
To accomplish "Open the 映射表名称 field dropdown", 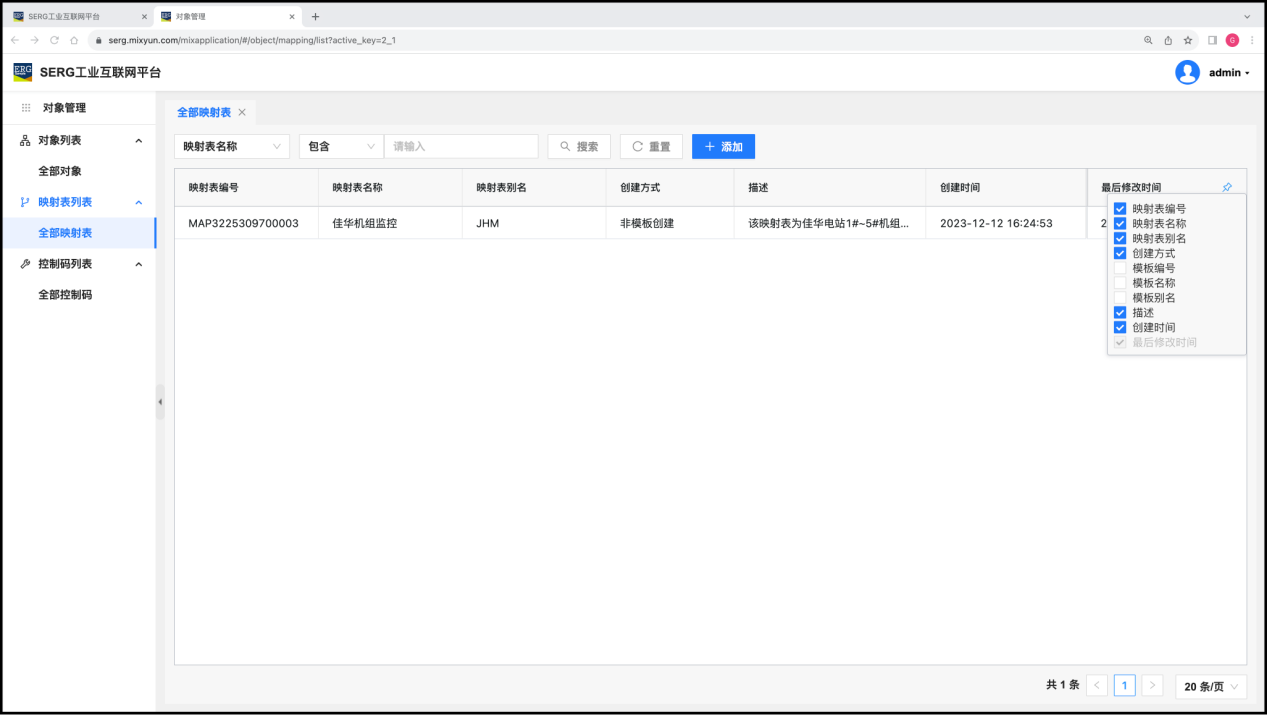I will tap(232, 146).
